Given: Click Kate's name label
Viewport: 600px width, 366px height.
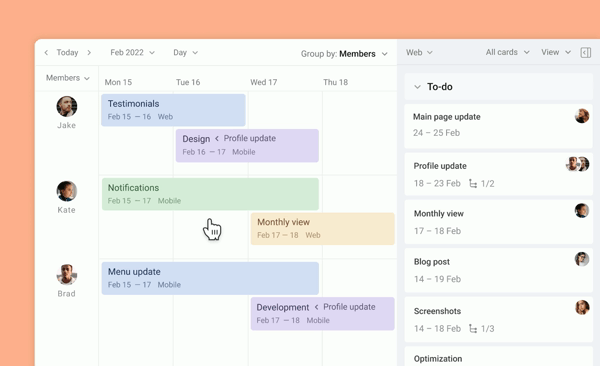Looking at the screenshot, I should coord(67,210).
